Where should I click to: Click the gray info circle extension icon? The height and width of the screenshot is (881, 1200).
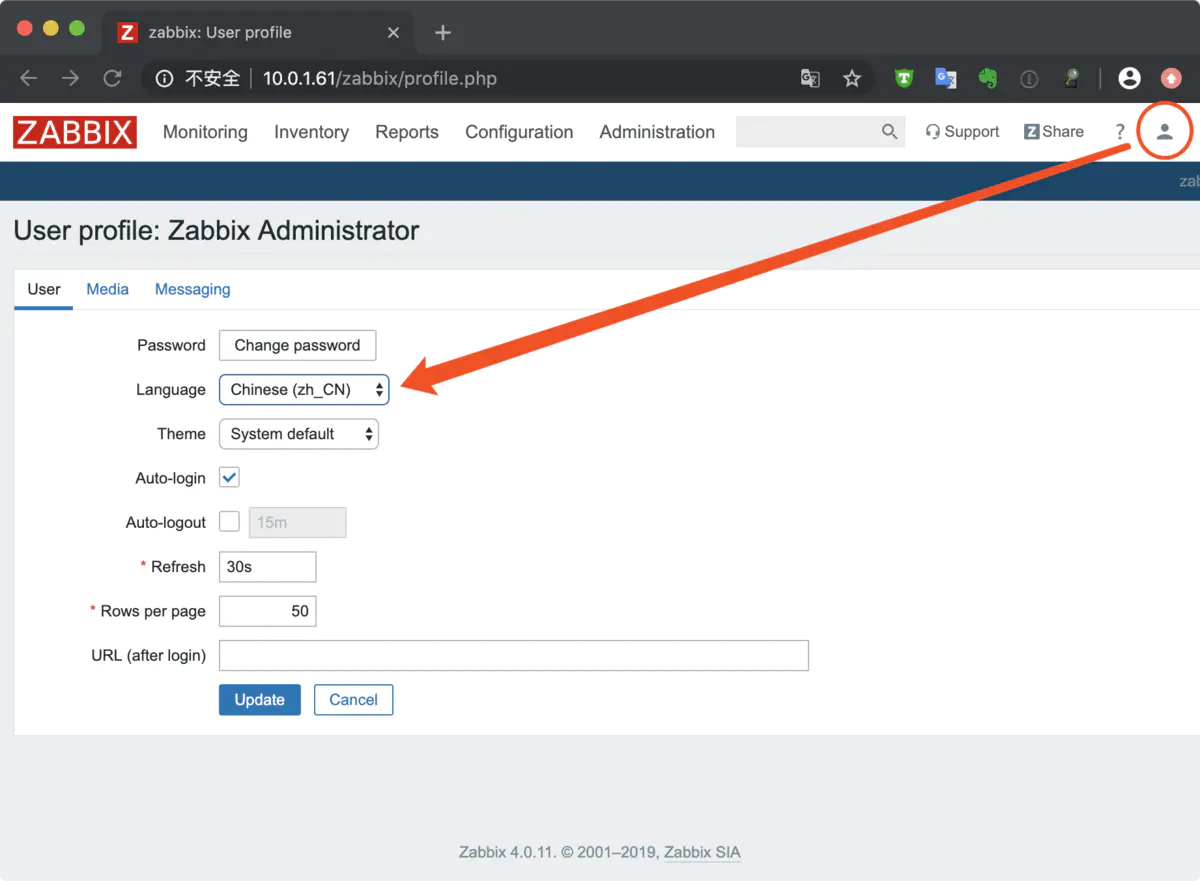[x=1029, y=78]
